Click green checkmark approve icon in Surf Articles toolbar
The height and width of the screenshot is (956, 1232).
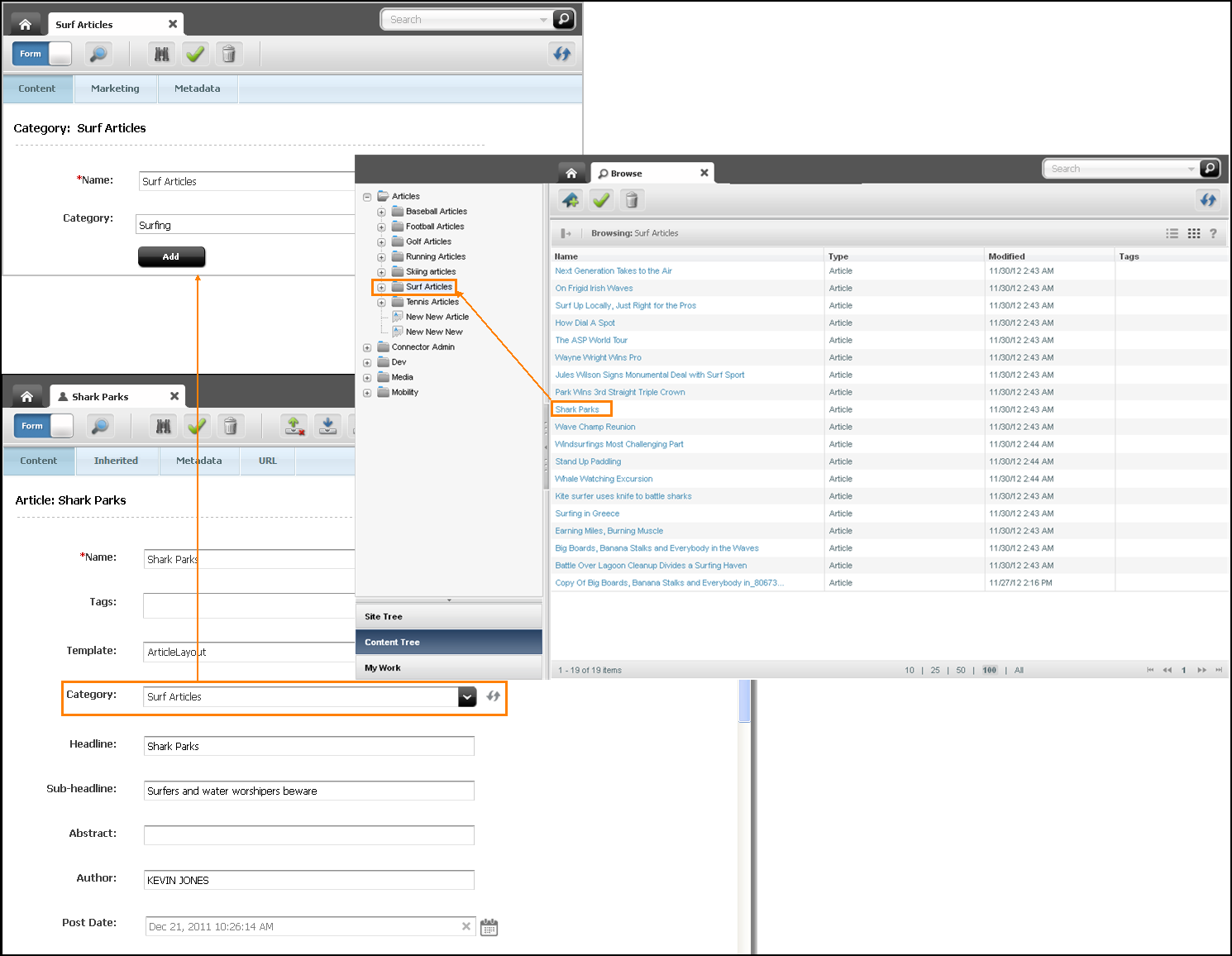195,54
